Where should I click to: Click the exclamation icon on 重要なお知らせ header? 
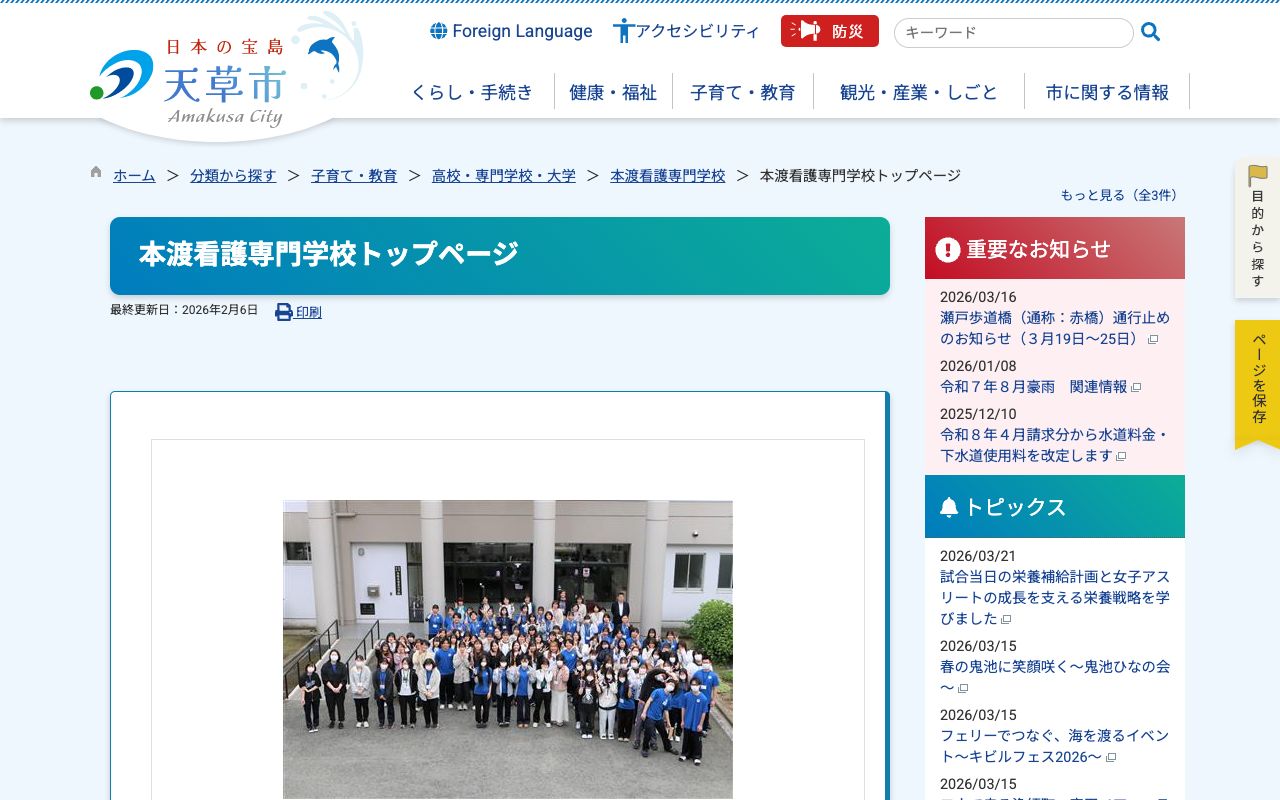[947, 250]
